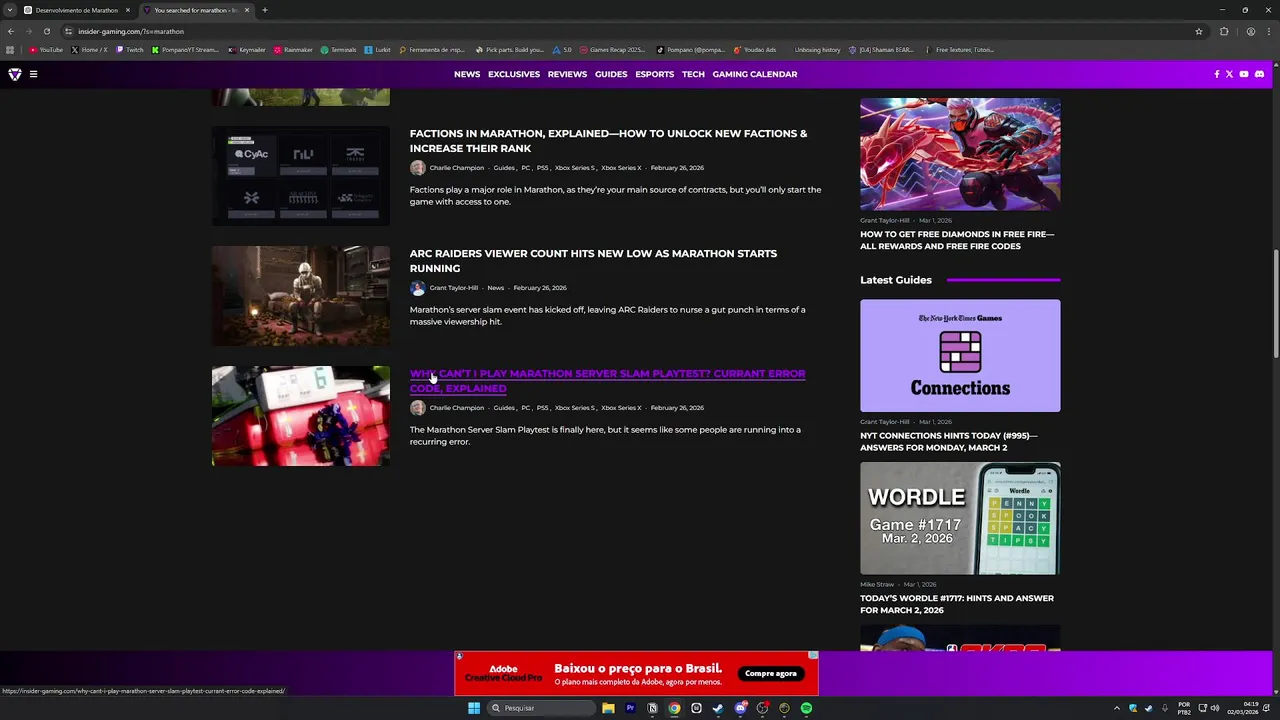Screen dimensions: 1280x720
Task: Bookmark this page with the star icon
Action: pos(1199,31)
